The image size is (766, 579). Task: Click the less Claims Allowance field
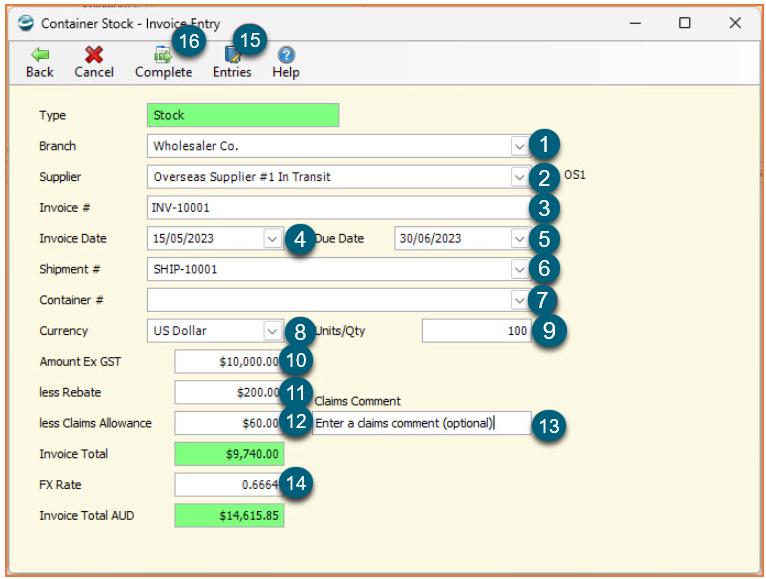tap(229, 423)
